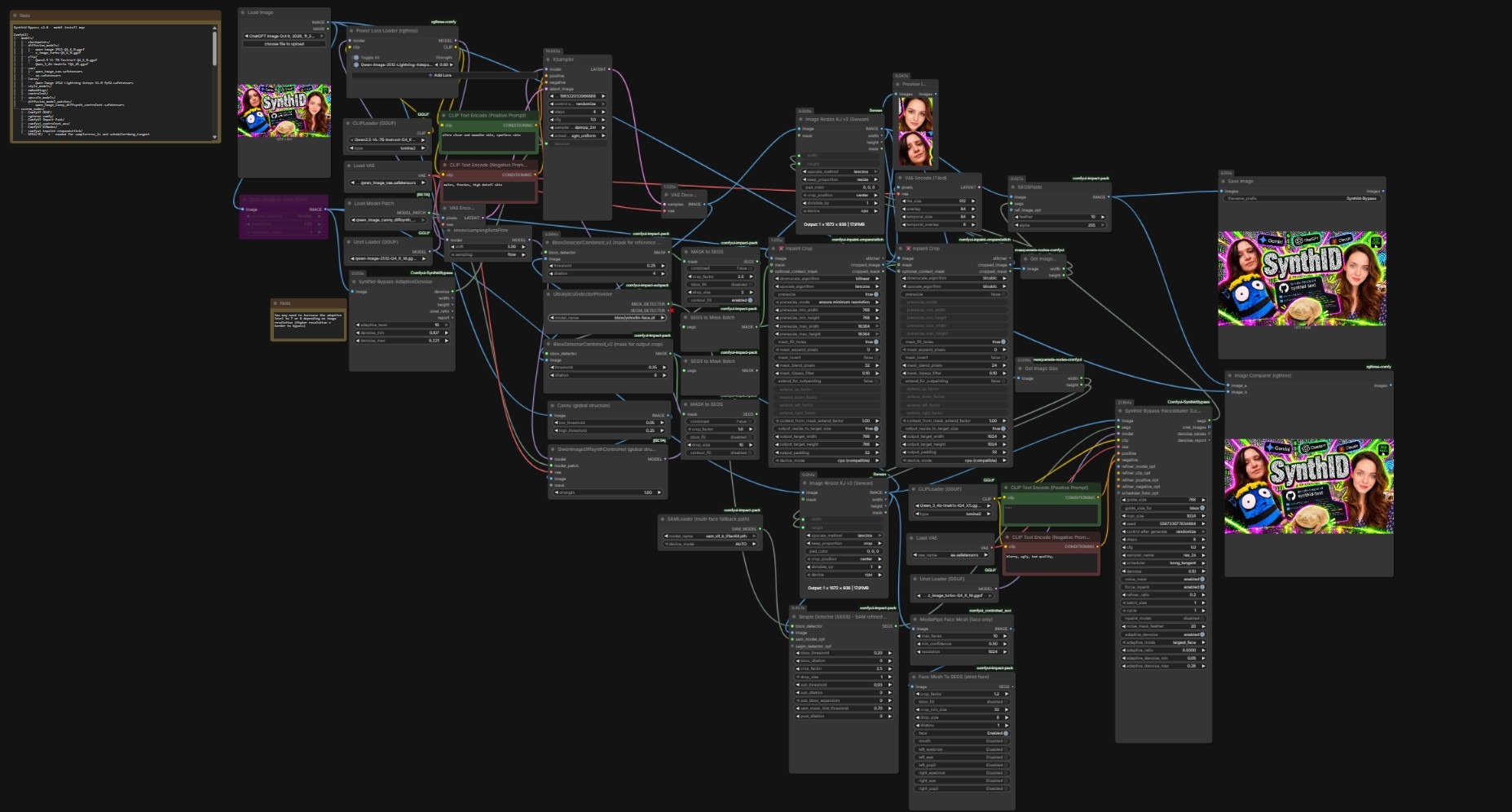Collapse the KSampler node using its title dot

click(x=549, y=60)
